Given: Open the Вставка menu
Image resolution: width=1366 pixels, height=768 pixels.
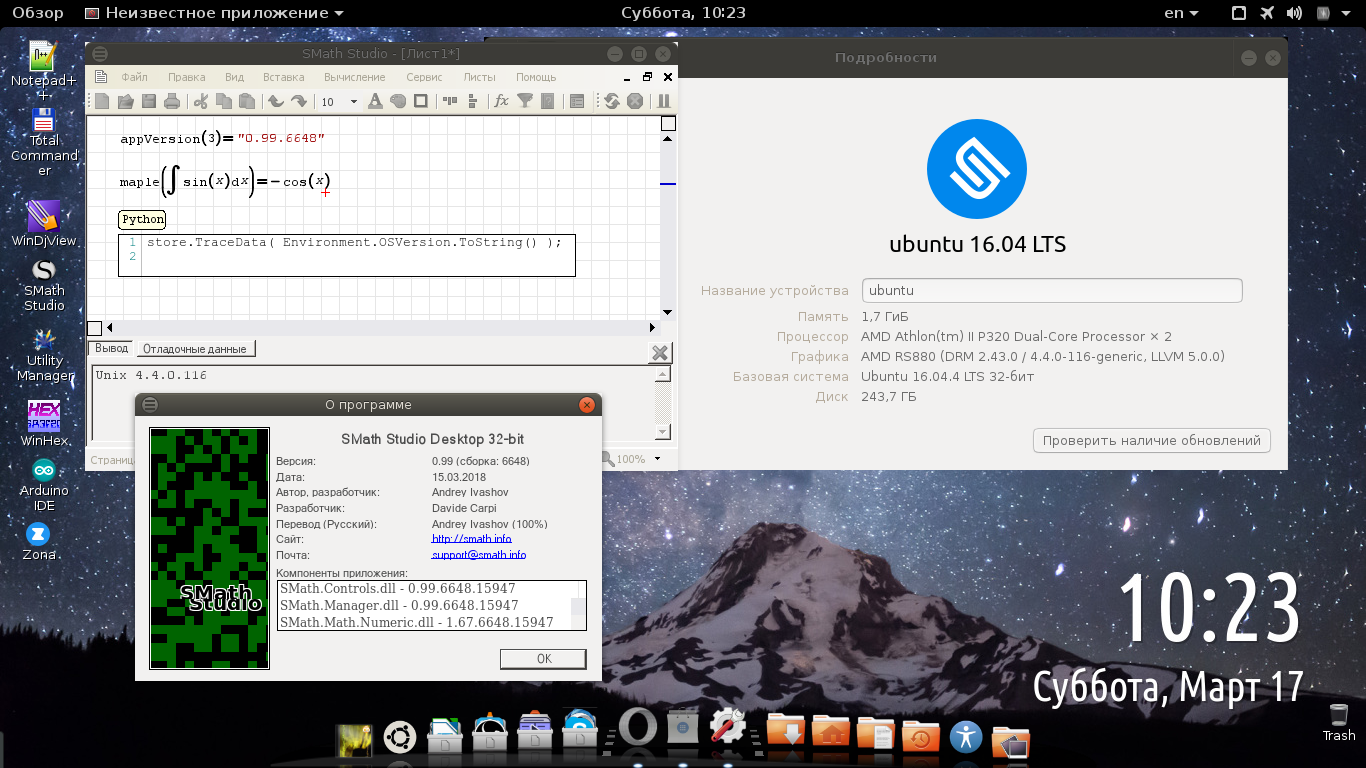Looking at the screenshot, I should pyautogui.click(x=283, y=77).
